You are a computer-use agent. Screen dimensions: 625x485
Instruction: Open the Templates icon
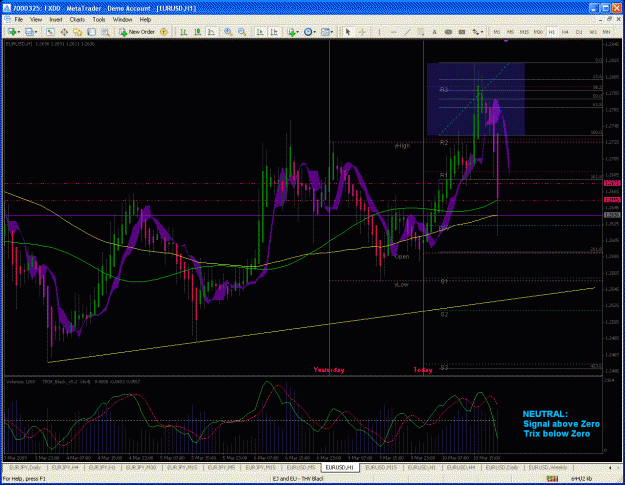325,32
